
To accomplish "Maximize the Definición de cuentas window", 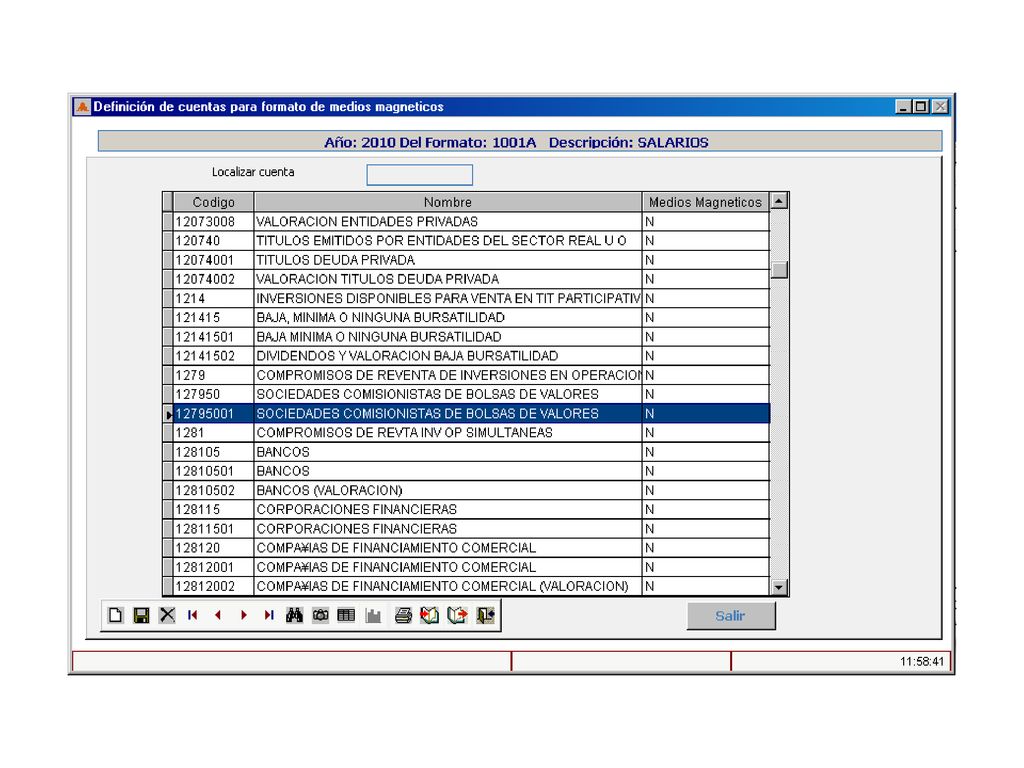I will 921,106.
